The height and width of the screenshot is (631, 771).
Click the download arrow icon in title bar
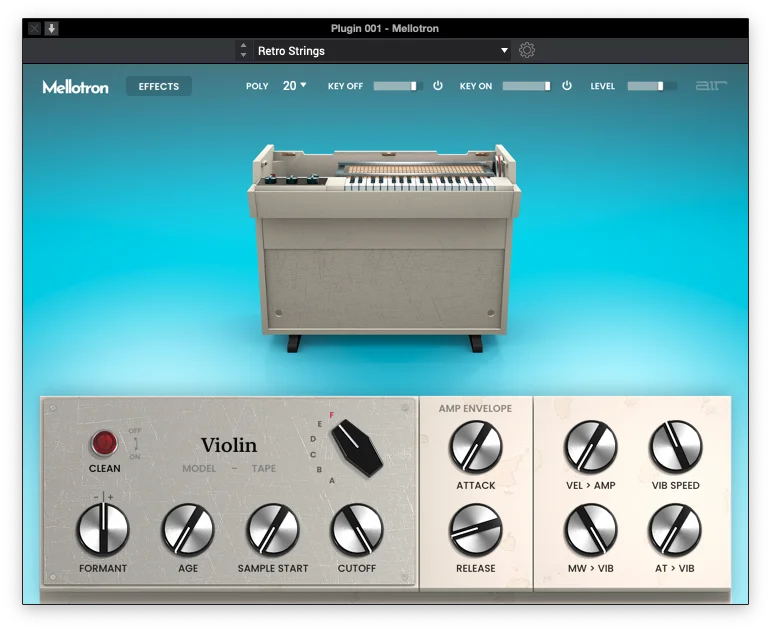[51, 29]
